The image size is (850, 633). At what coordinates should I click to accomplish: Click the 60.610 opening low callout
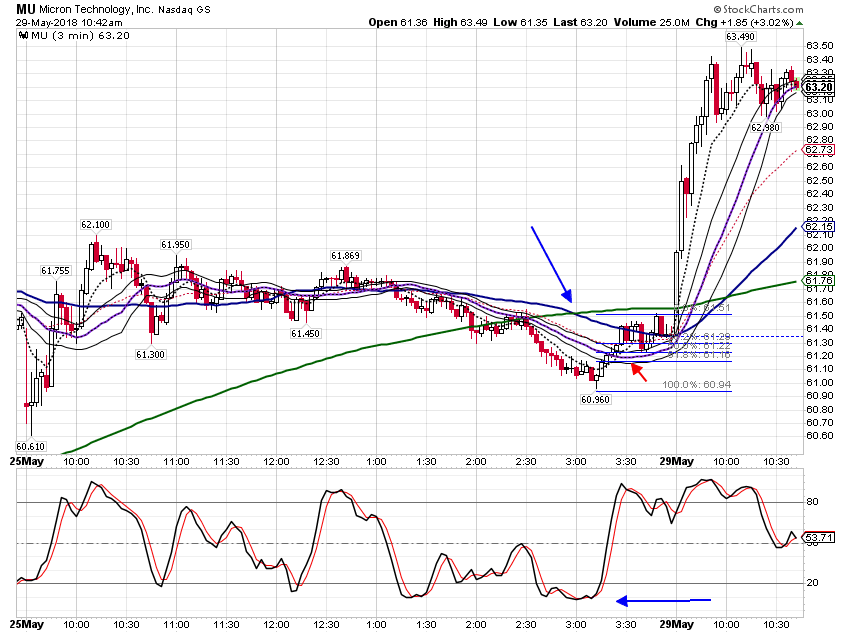tap(30, 447)
